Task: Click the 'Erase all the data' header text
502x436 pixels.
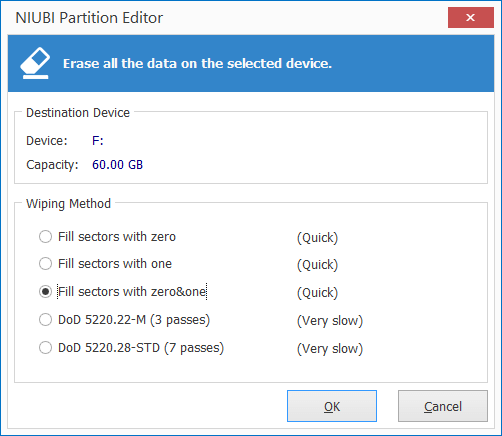Action: [197, 63]
